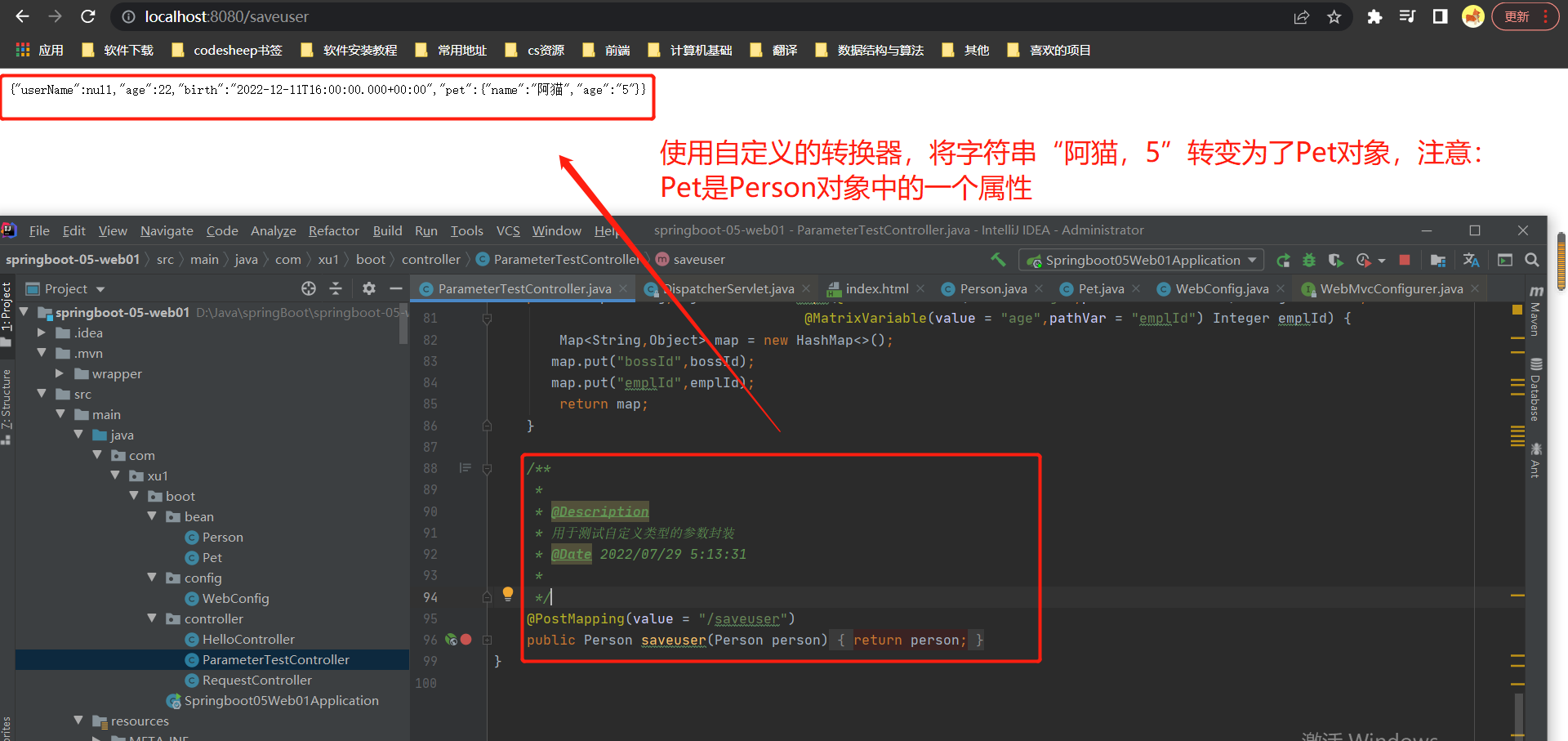
Task: Run with coverage icon
Action: coord(1335,260)
